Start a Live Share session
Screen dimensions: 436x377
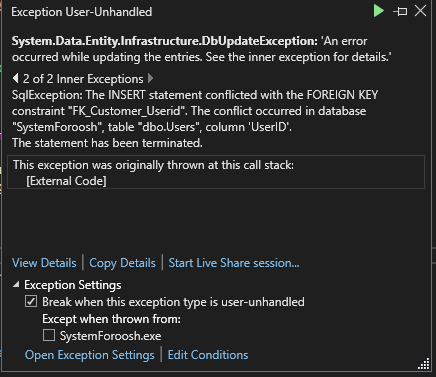click(x=234, y=263)
